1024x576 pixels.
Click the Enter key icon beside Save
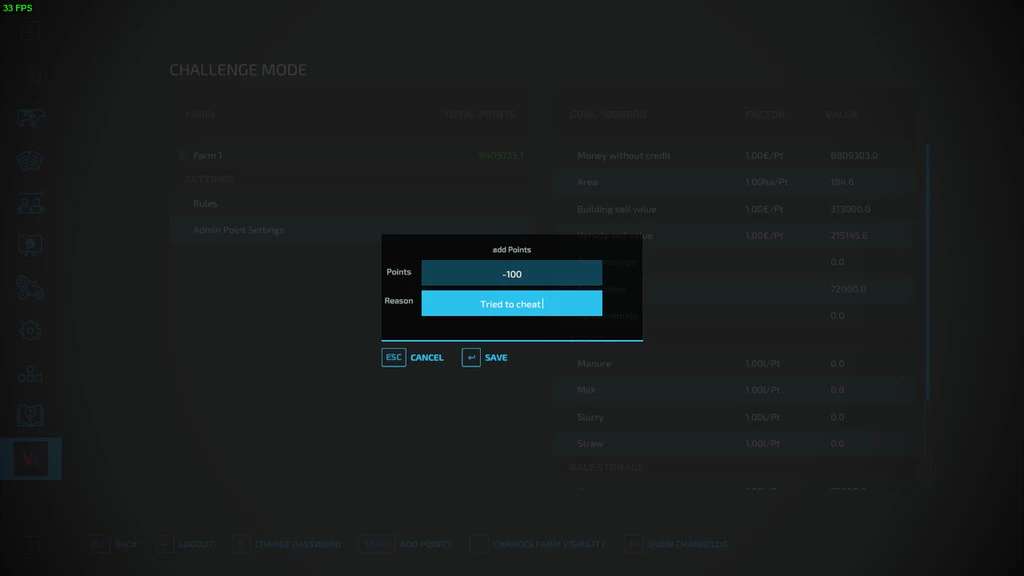[x=471, y=357]
